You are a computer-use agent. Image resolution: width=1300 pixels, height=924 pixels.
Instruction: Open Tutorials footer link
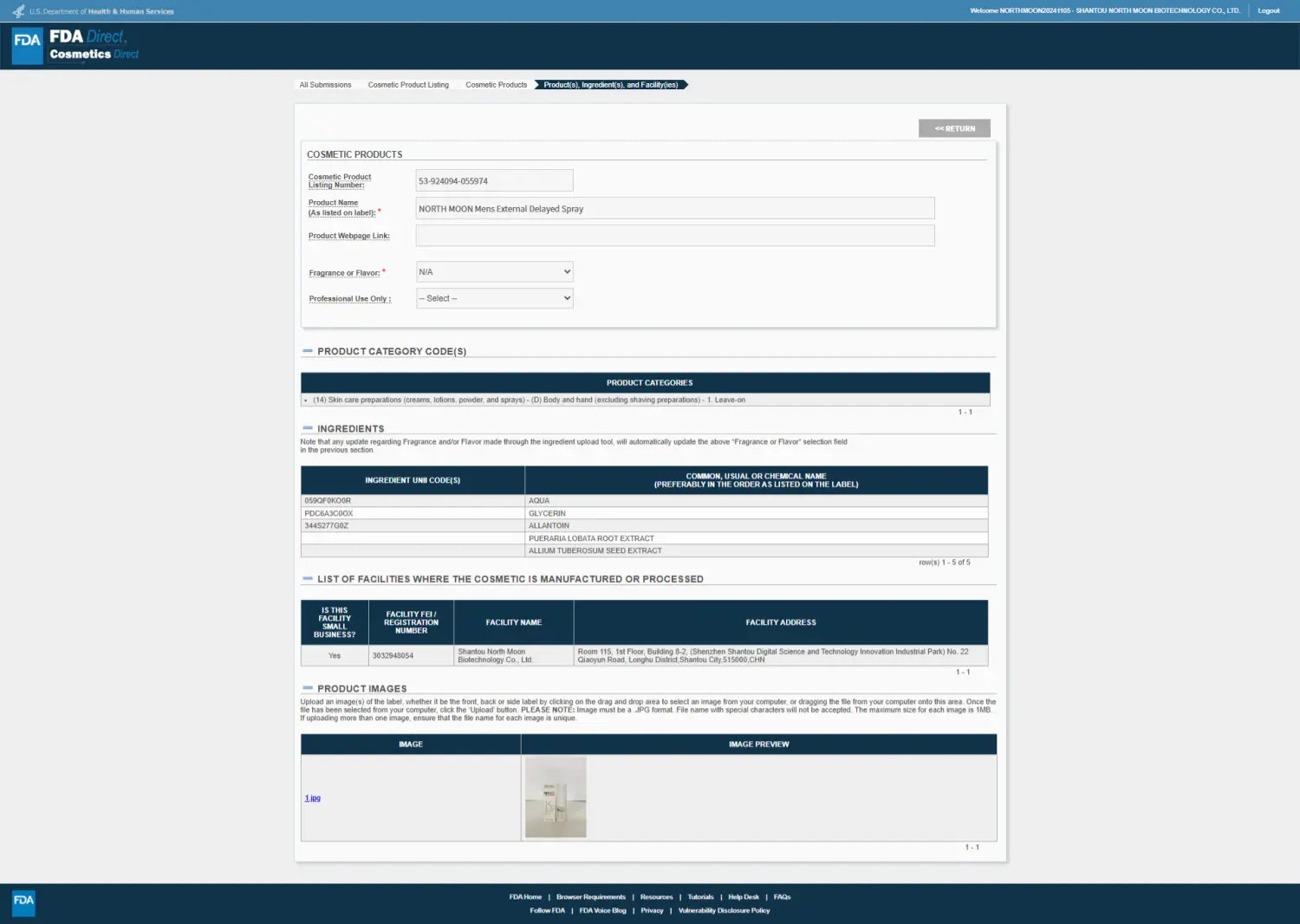pyautogui.click(x=700, y=897)
